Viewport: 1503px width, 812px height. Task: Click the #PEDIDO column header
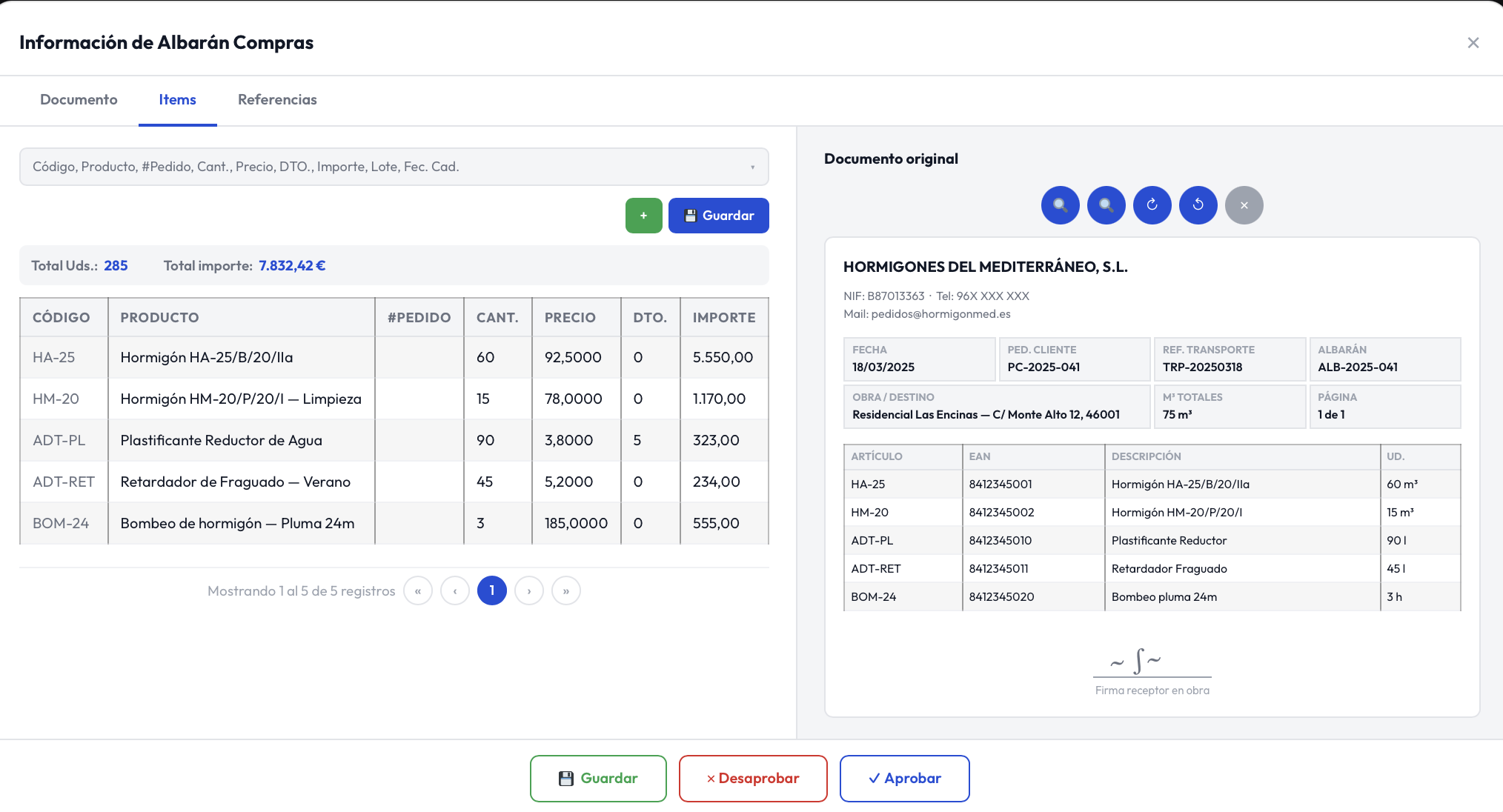coord(419,318)
